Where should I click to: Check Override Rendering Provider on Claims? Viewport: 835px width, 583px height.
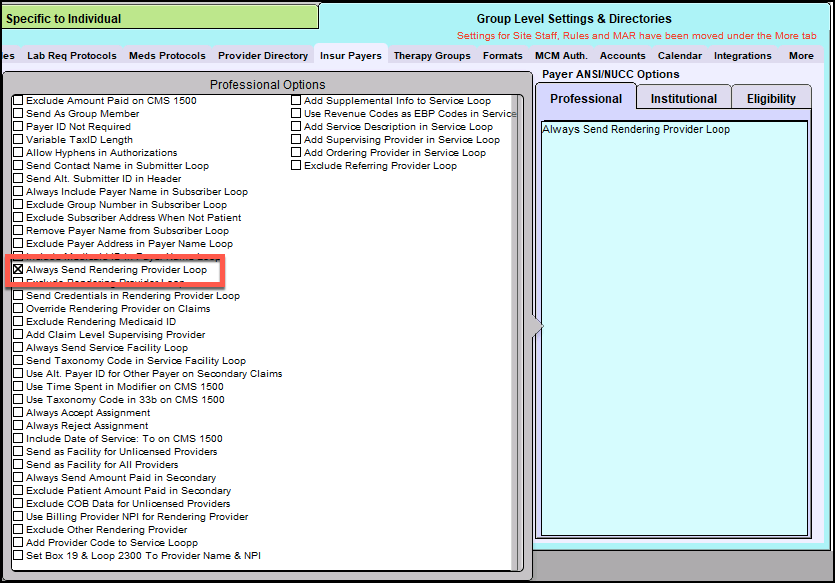tap(18, 308)
